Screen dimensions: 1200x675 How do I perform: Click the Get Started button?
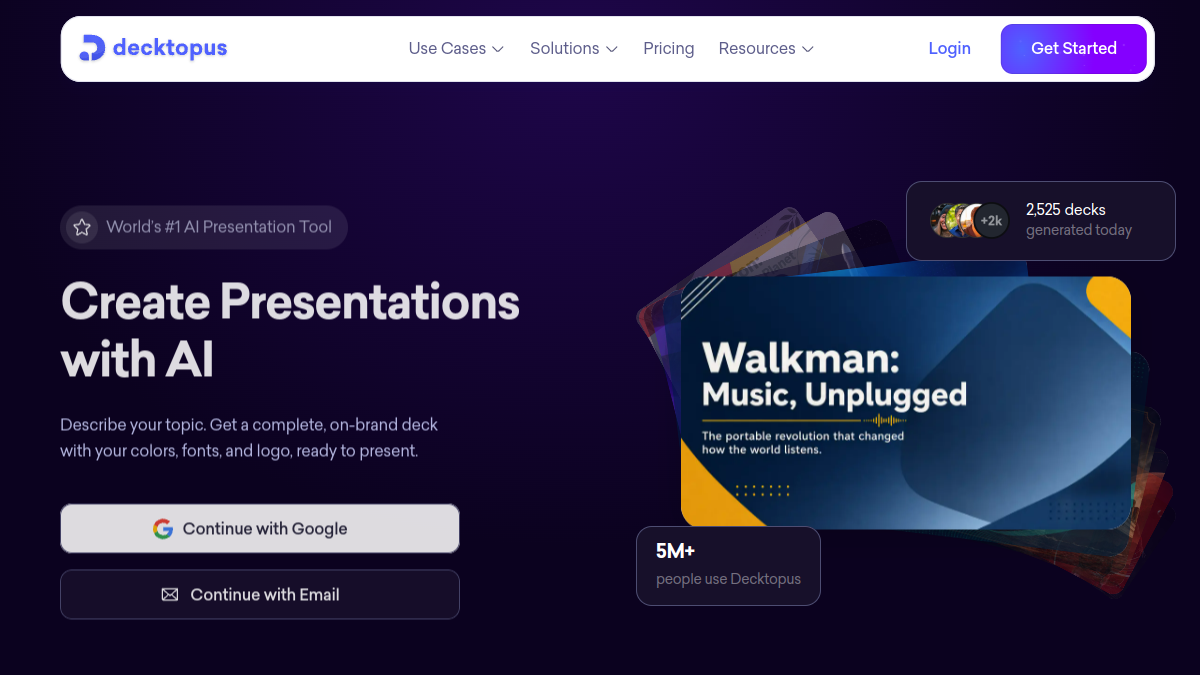tap(1074, 48)
